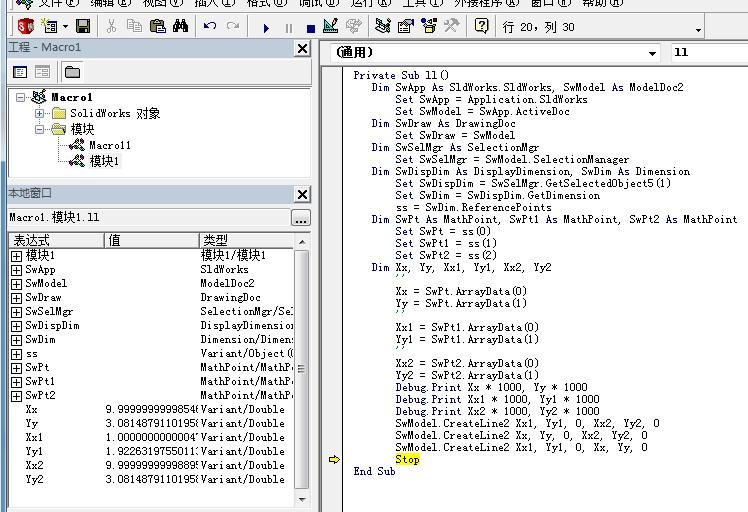Expand the SwPt variable row
The height and width of the screenshot is (512, 748).
[x=16, y=368]
